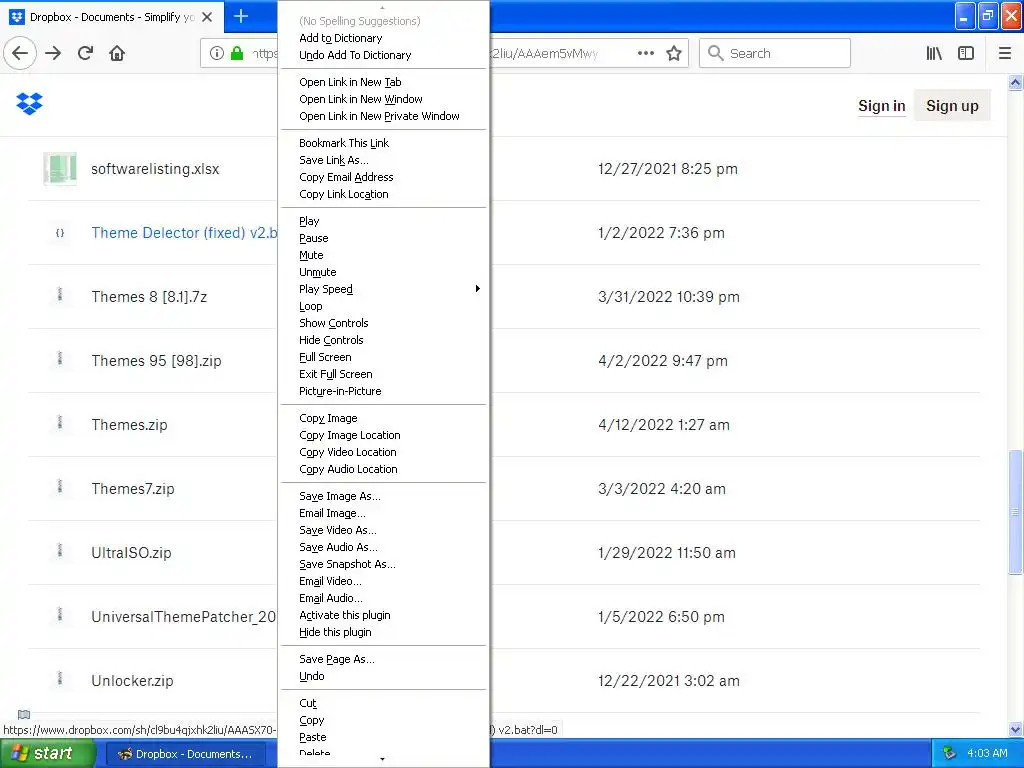
Task: Choose Paste from context menu
Action: (312, 737)
